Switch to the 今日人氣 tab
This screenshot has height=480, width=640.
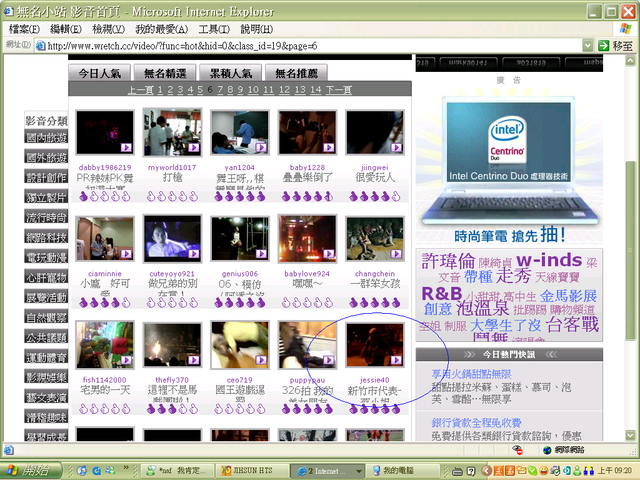point(99,73)
